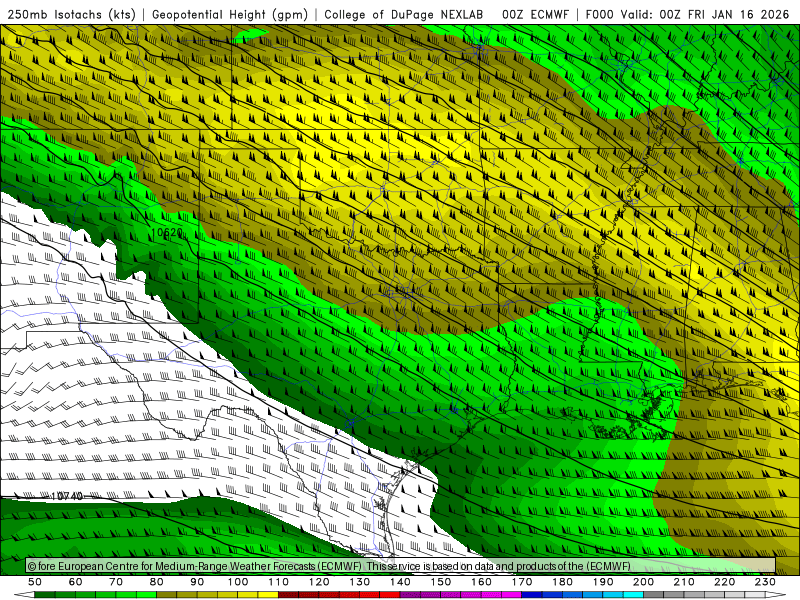800x600 pixels.
Task: Click the 200 value on the color scale
Action: click(643, 582)
